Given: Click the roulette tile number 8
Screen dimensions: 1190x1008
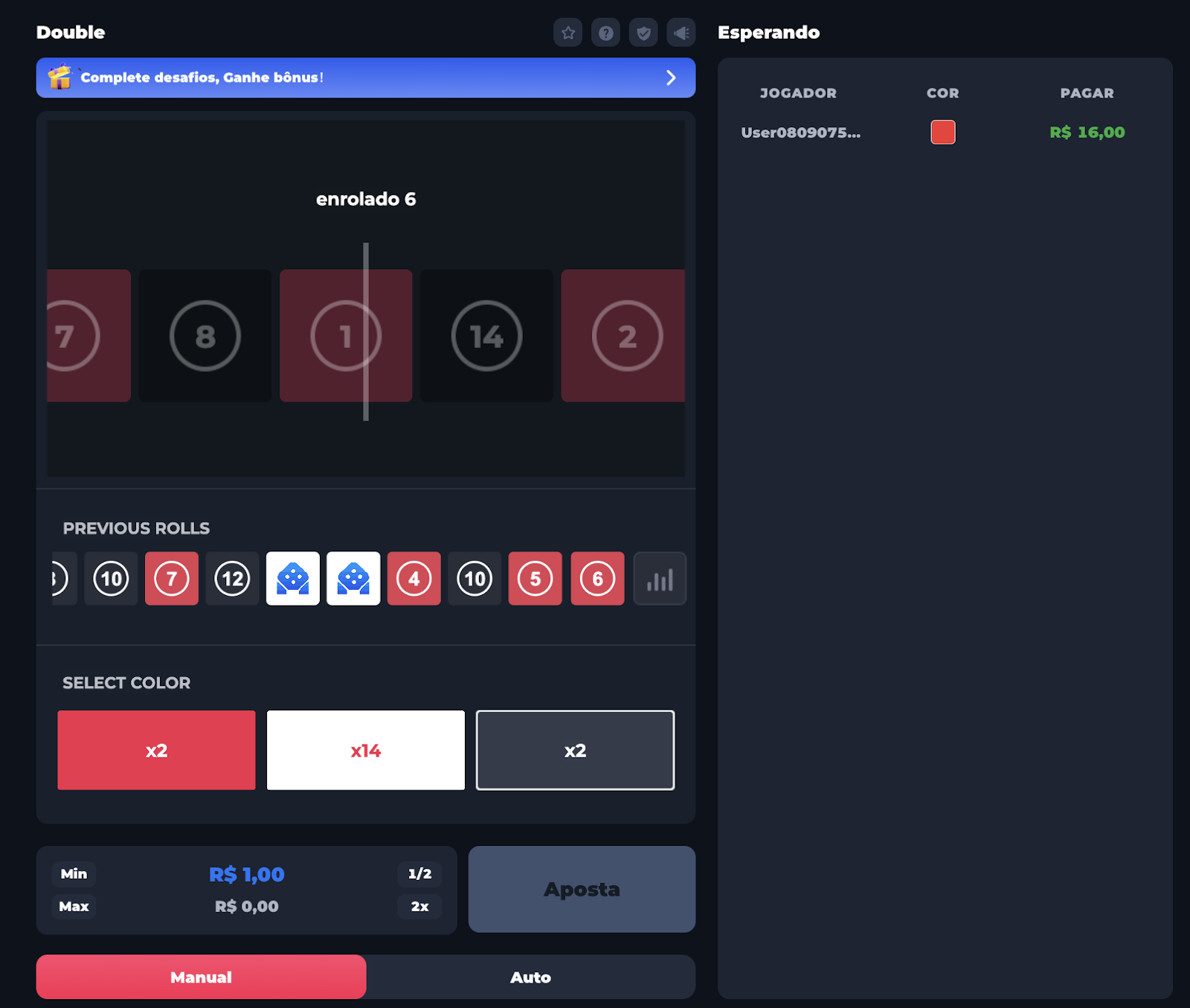Looking at the screenshot, I should 205,336.
